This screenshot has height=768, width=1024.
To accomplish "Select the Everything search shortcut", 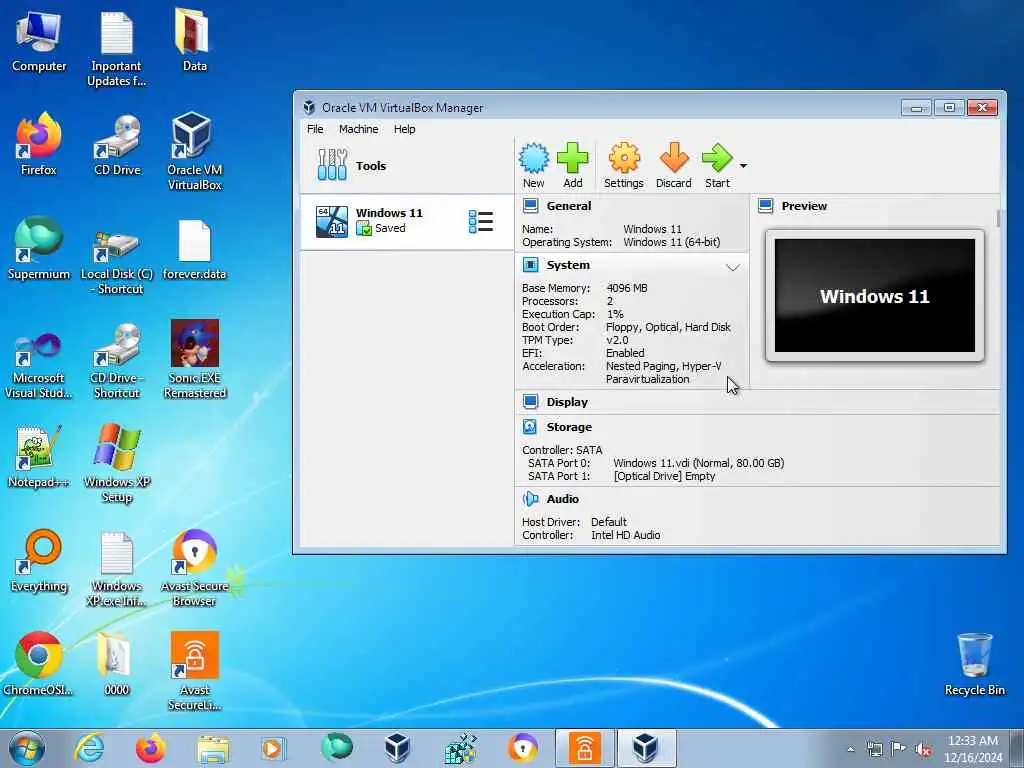I will [39, 561].
